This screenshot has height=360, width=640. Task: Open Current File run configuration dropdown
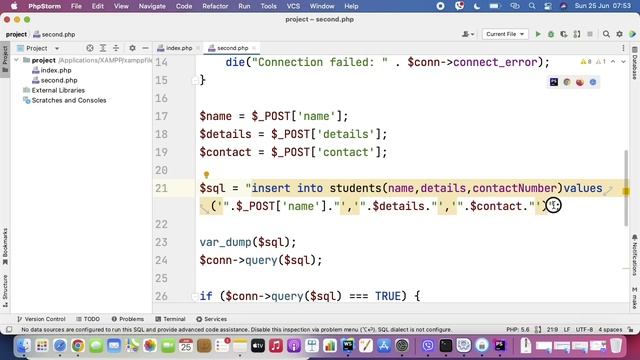tap(505, 34)
